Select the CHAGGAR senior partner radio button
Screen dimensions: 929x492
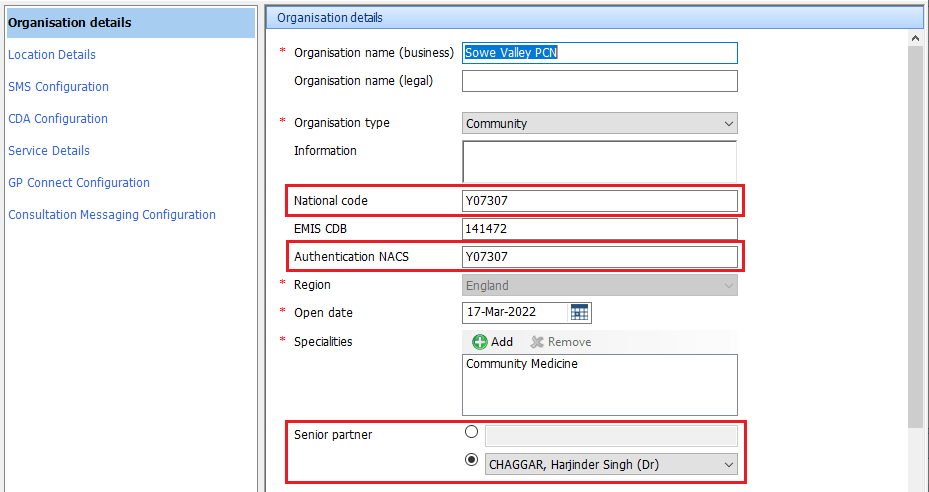coord(471,463)
